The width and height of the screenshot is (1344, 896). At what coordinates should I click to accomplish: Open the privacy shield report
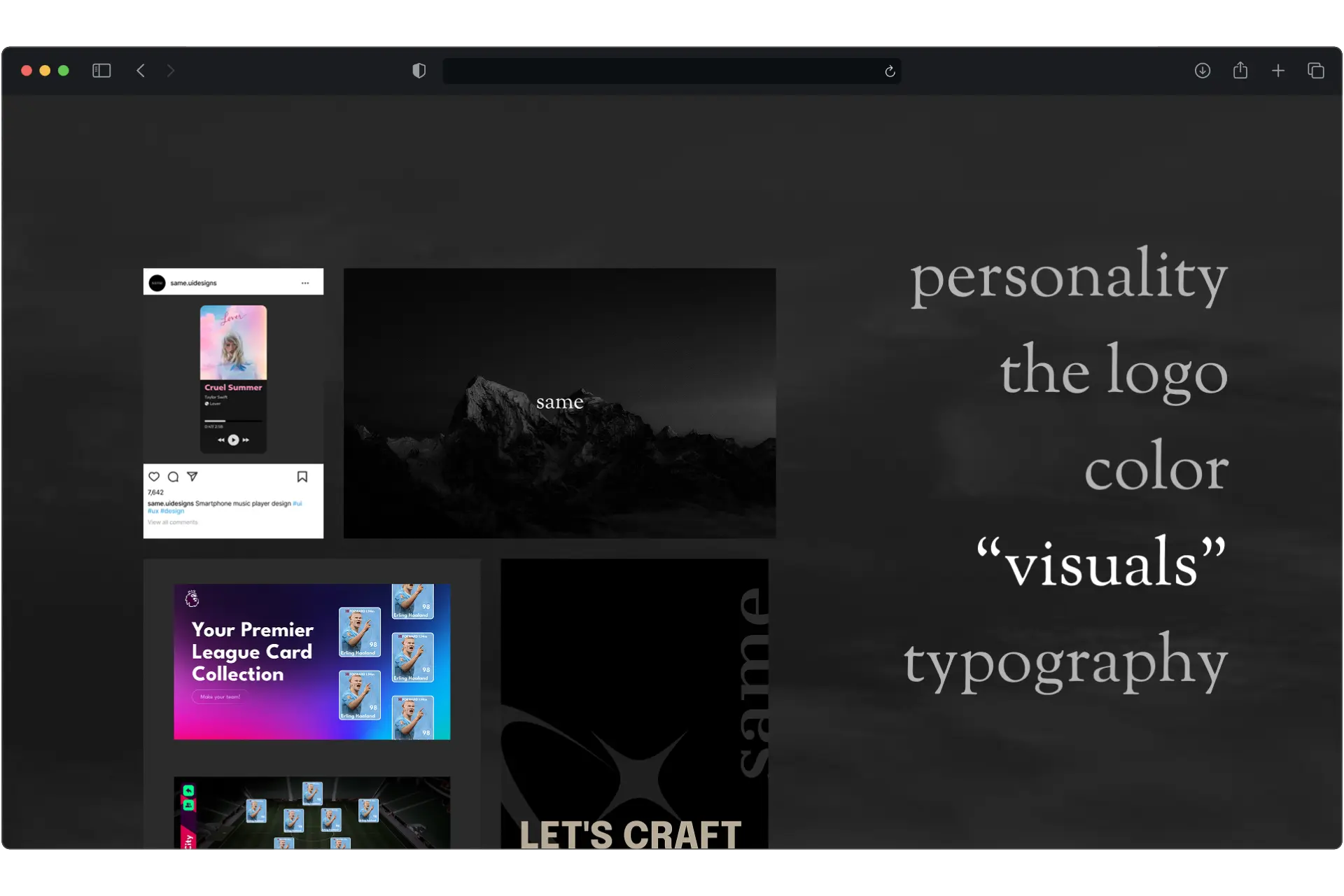pos(419,71)
